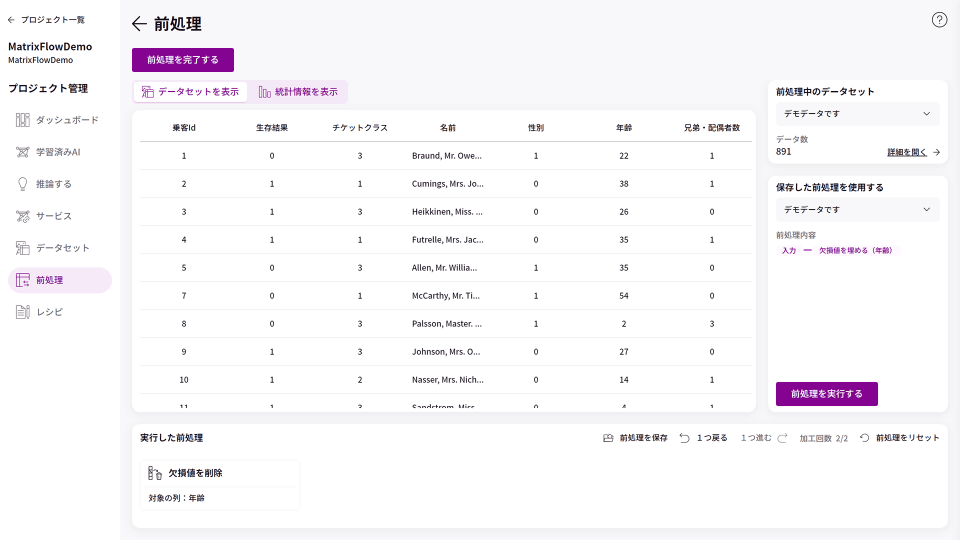Click the 欠損値を削除 step icon
This screenshot has height=540, width=960.
coord(155,473)
